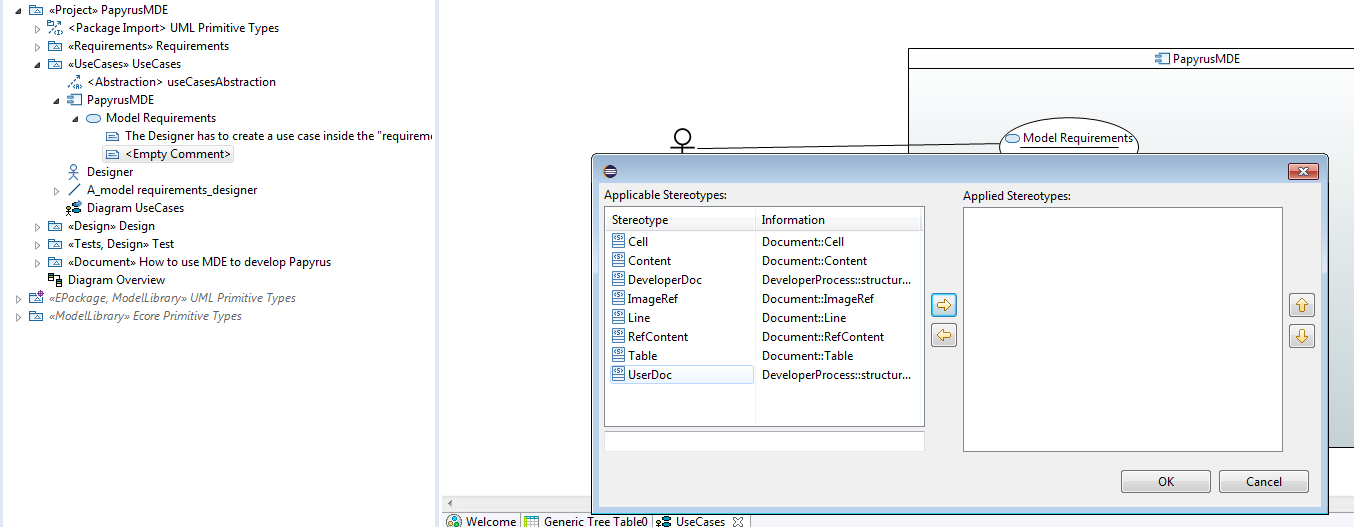Image resolution: width=1354 pixels, height=527 pixels.
Task: Click the Cell stereotype icon
Action: click(x=618, y=242)
